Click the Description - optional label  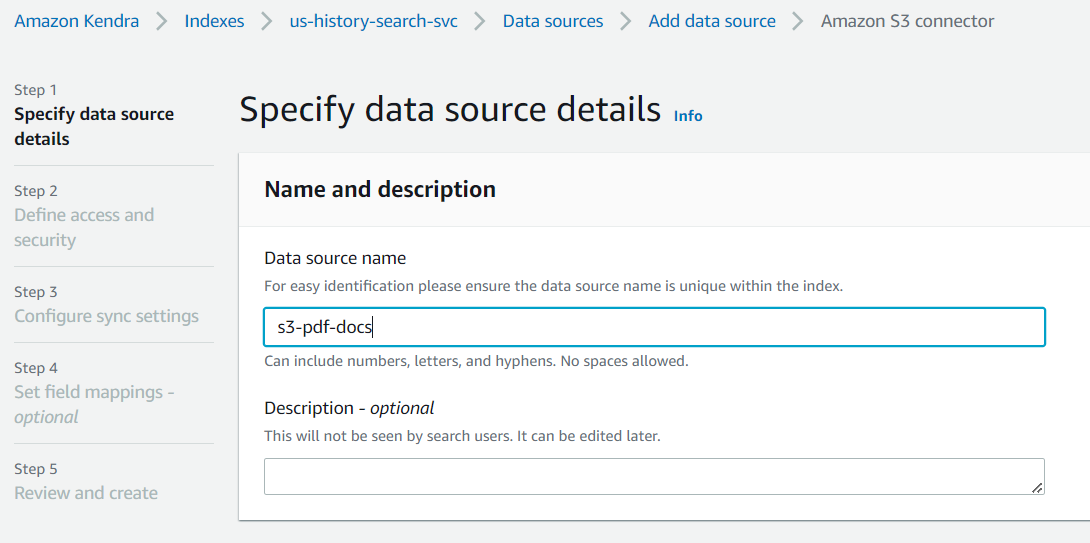coord(349,408)
